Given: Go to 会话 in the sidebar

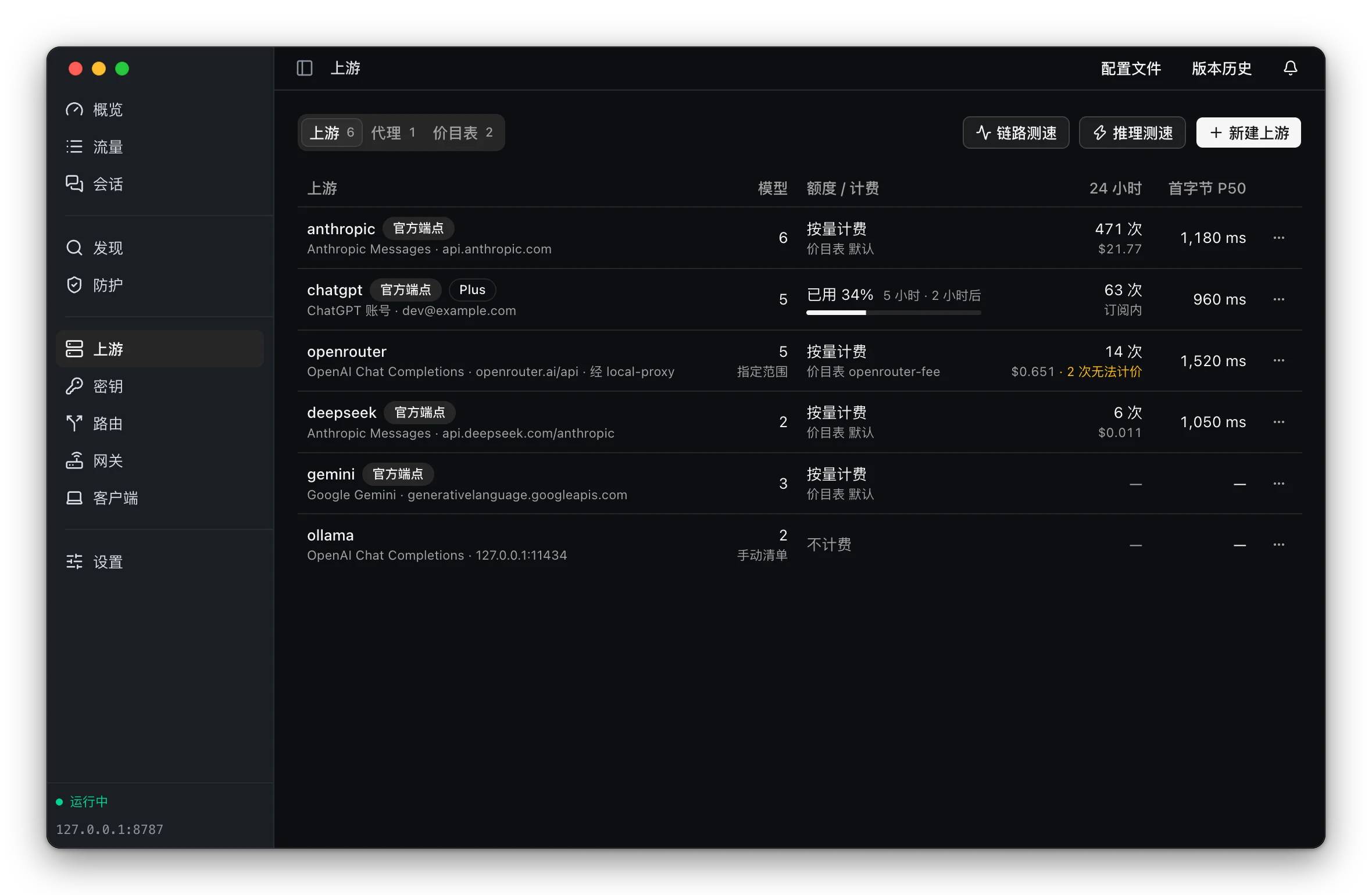Looking at the screenshot, I should pos(159,184).
